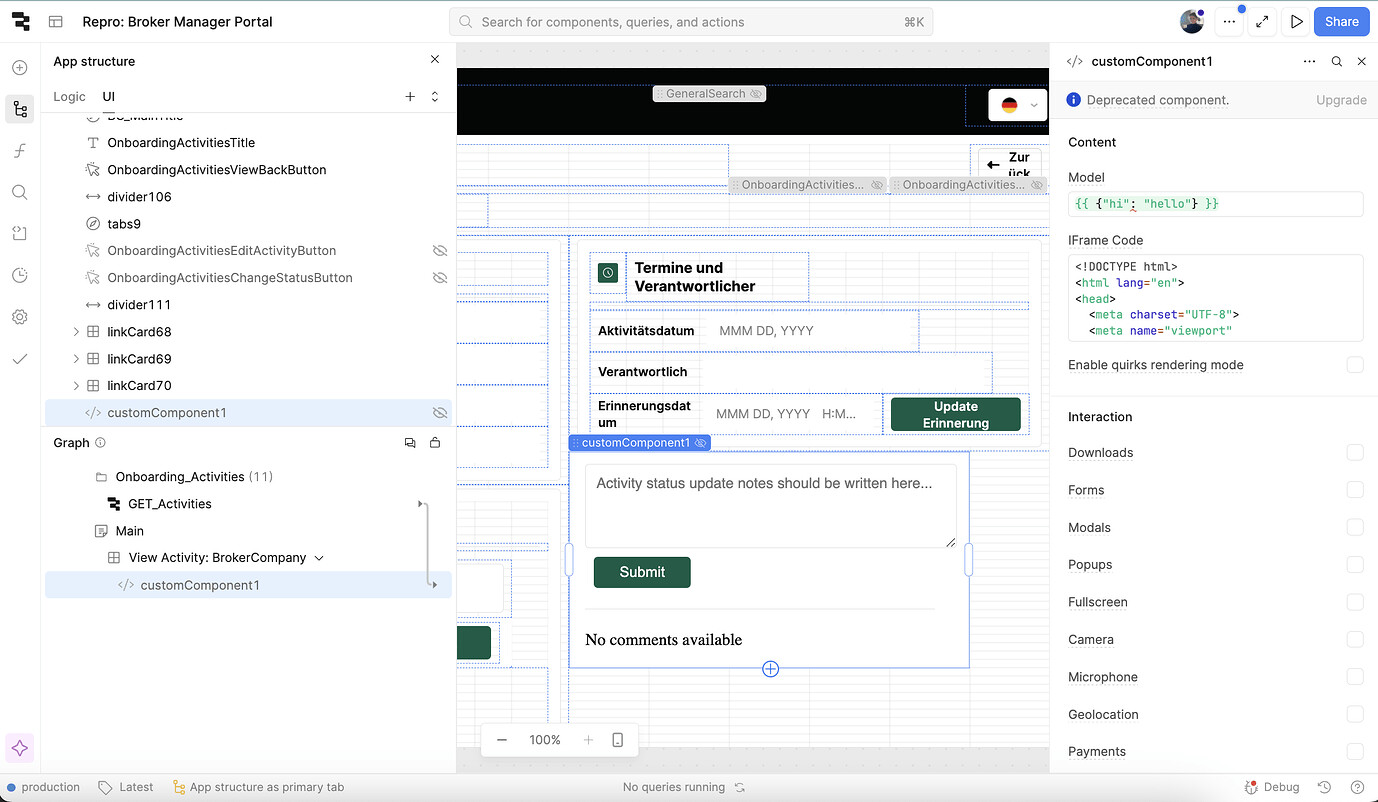Click the preview play icon
The width and height of the screenshot is (1378, 802).
click(1297, 21)
